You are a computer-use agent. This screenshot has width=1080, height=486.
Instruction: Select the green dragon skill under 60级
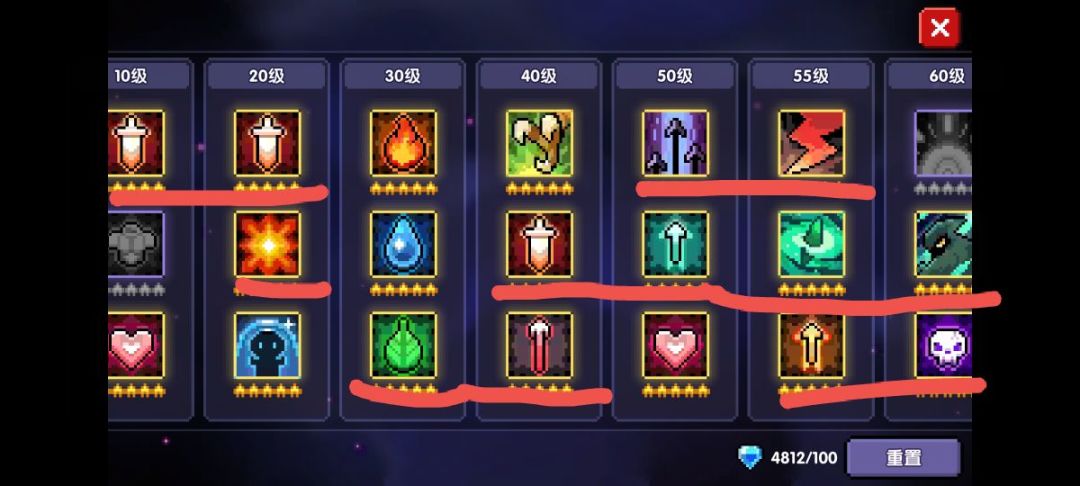pyautogui.click(x=943, y=244)
